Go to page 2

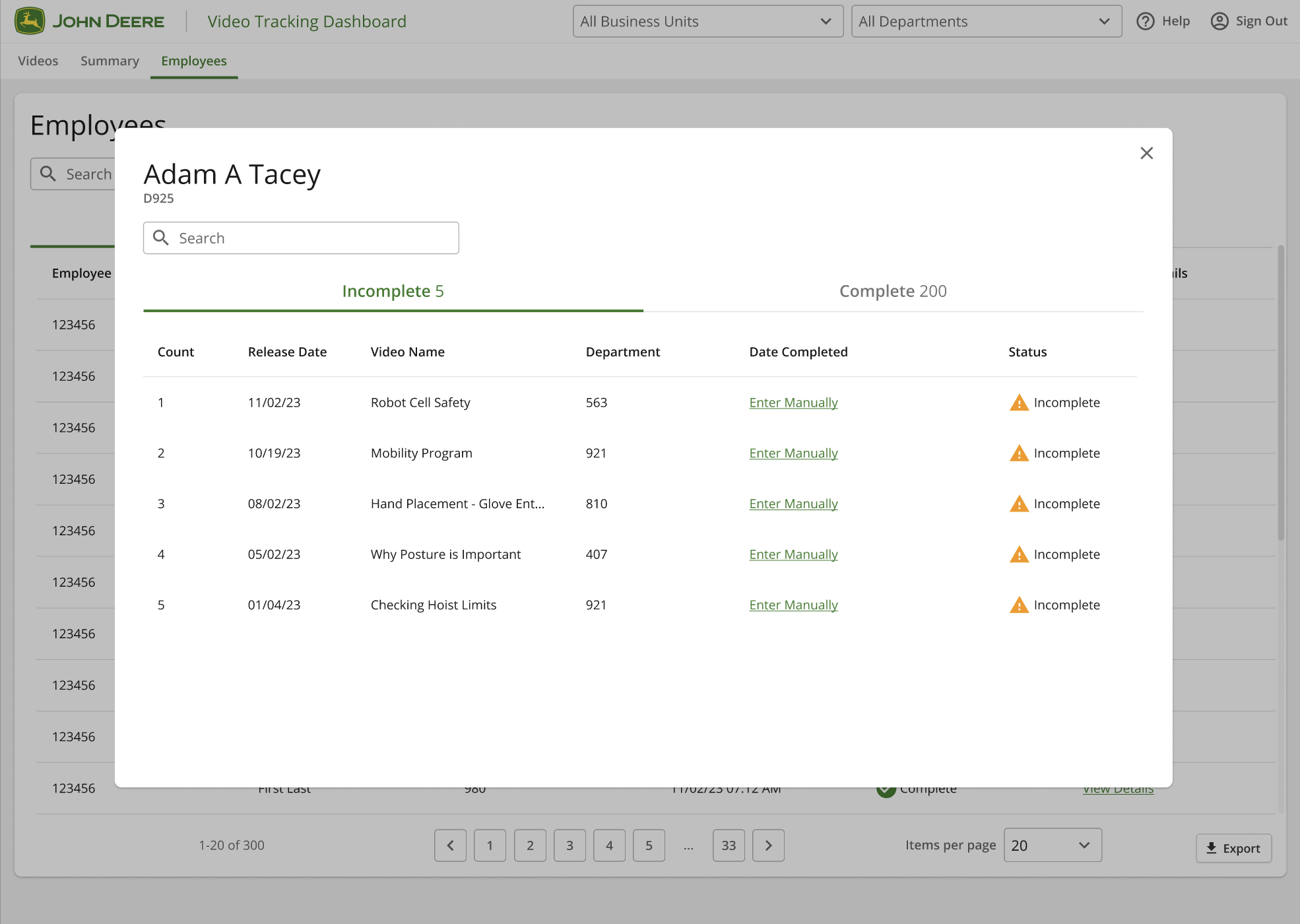click(530, 845)
